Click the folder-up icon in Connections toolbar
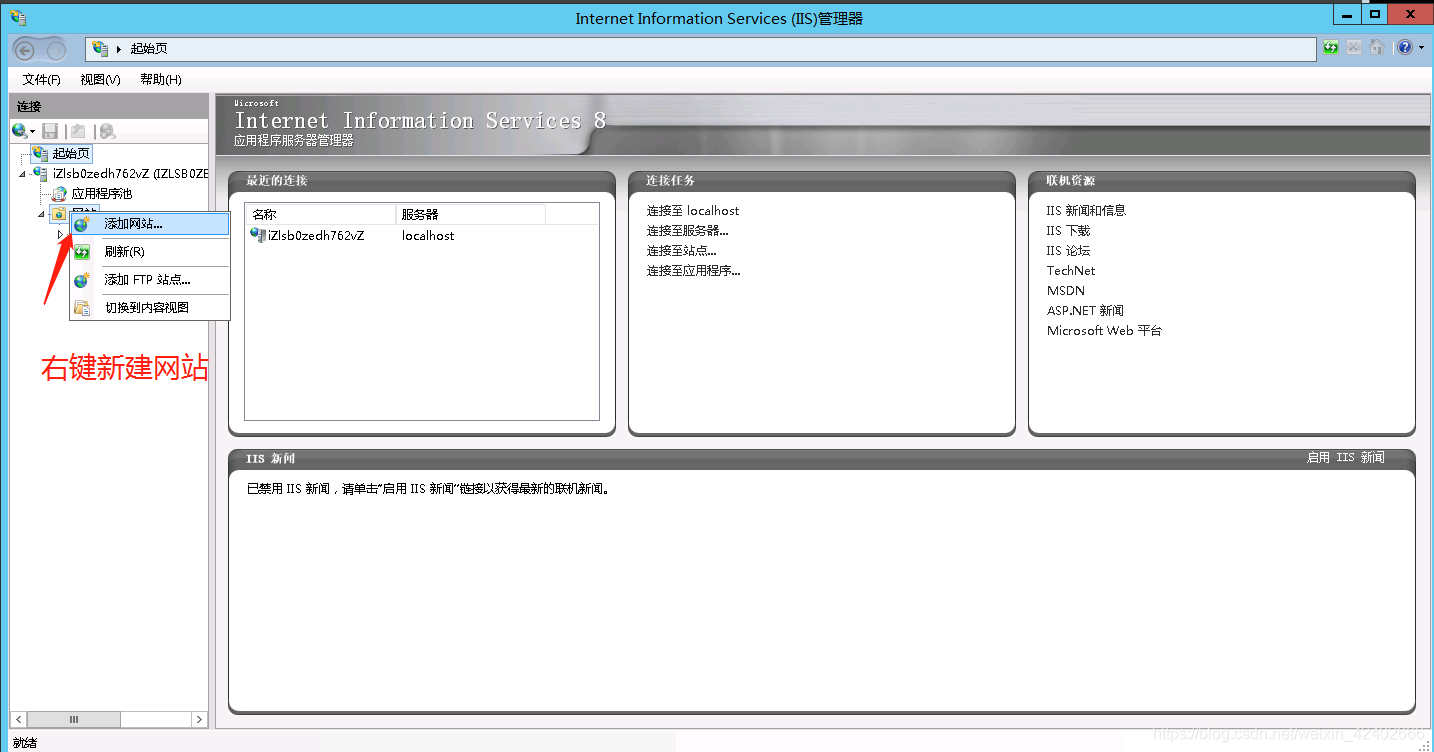The height and width of the screenshot is (752, 1434). click(78, 131)
